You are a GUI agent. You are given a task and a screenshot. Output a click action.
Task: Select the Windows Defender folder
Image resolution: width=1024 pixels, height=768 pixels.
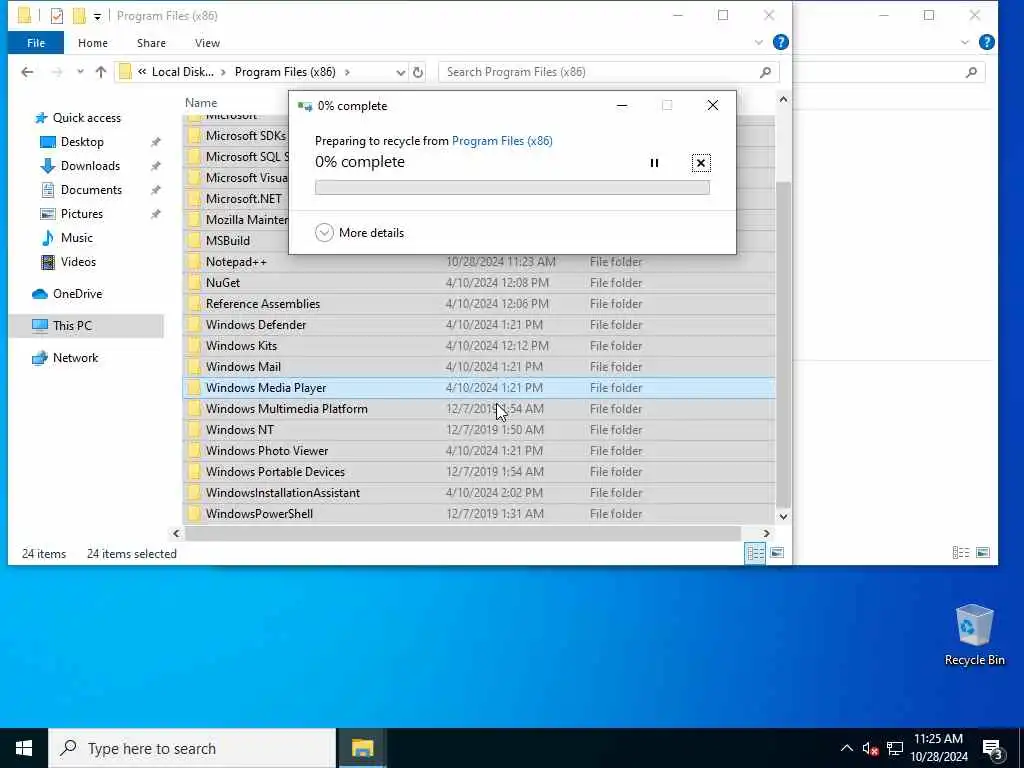click(479, 325)
